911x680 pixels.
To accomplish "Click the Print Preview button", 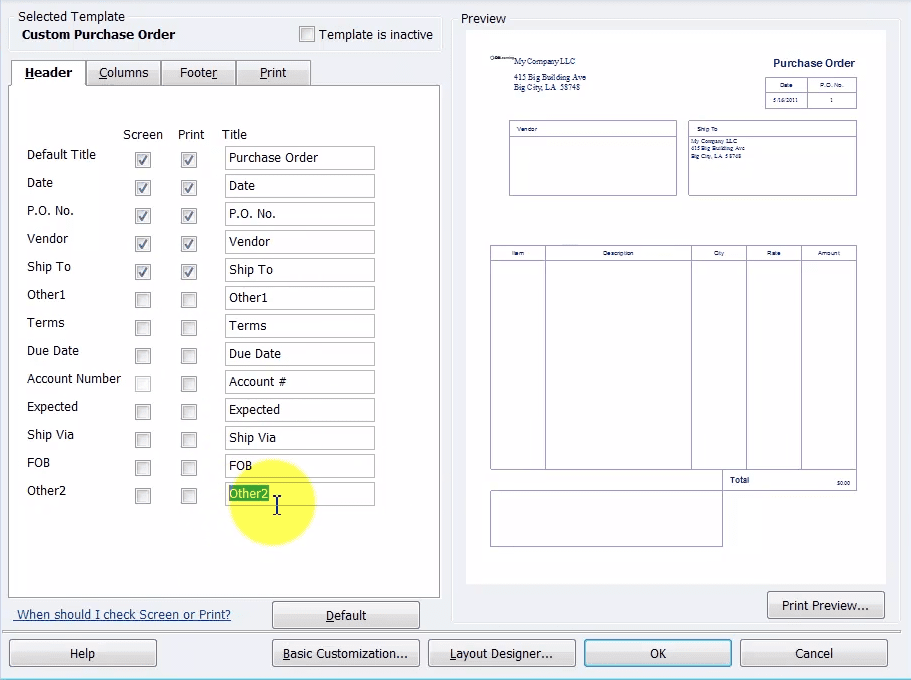I will [x=825, y=605].
